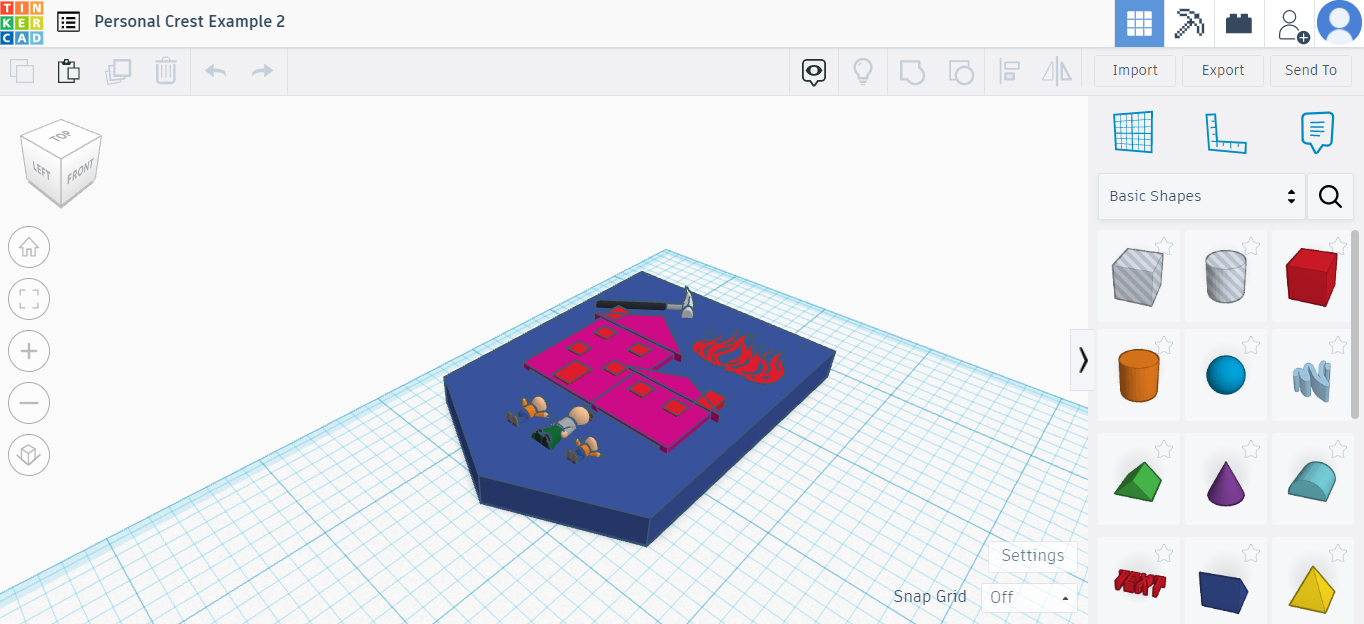
Task: Pick the green Roof shape
Action: 1138,481
